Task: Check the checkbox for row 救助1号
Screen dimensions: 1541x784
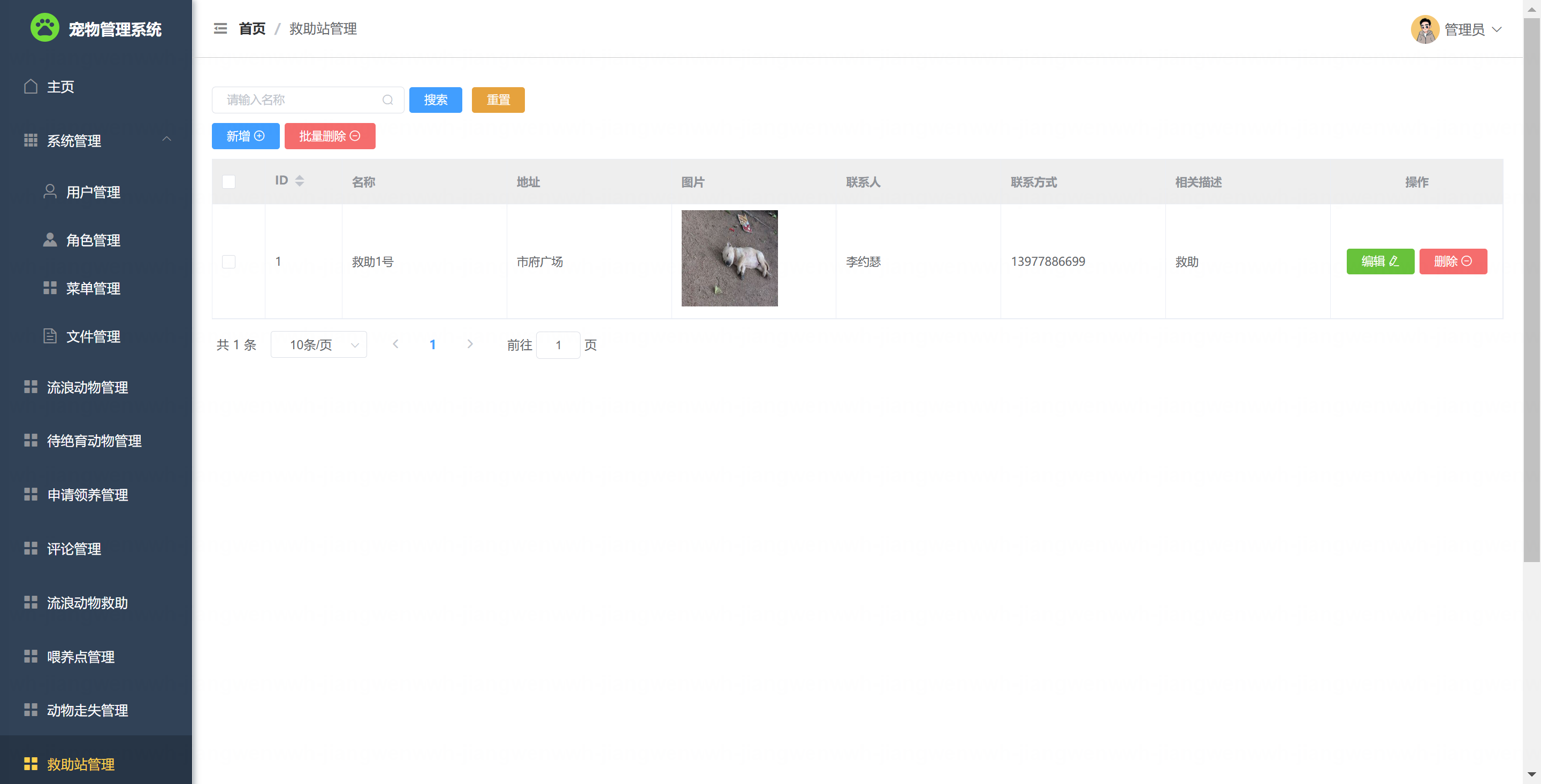Action: [x=228, y=262]
